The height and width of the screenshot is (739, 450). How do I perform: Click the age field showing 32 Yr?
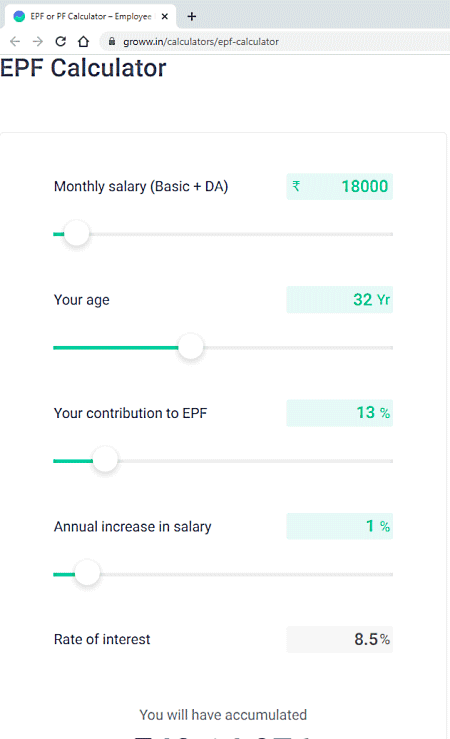tap(339, 300)
